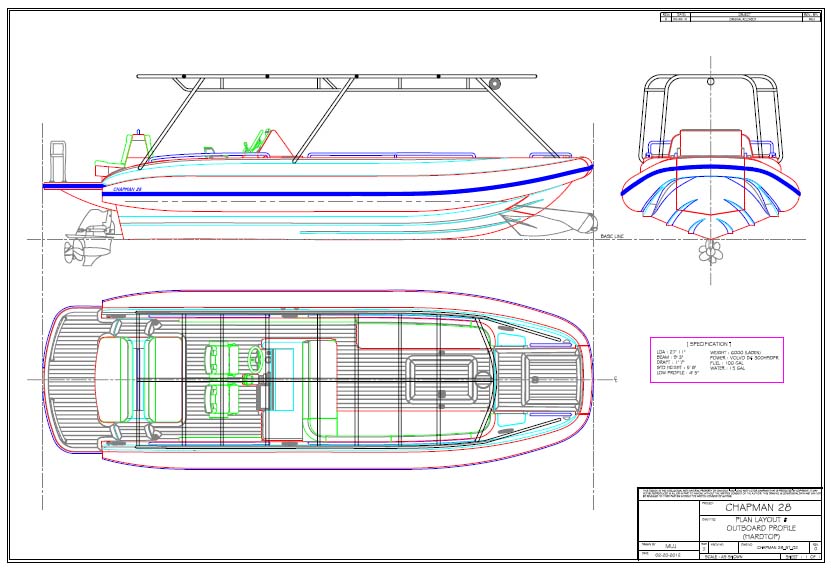Screen dimensions: 831x572
Task: Click the outboard propeller in the side profile
Action: 75,248
